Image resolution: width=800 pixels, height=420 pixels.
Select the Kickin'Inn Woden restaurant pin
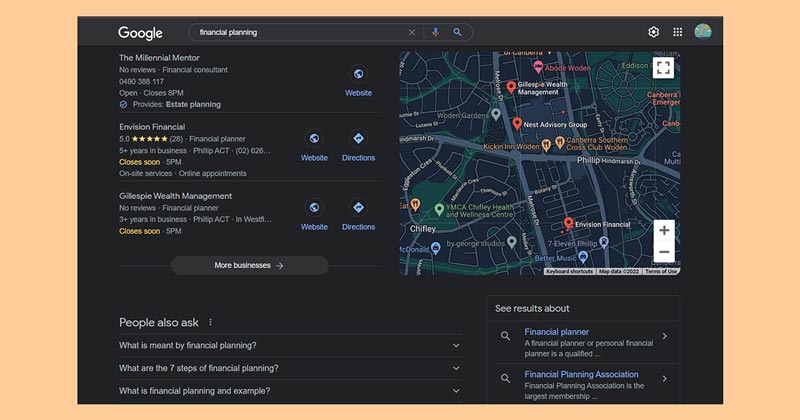click(546, 145)
